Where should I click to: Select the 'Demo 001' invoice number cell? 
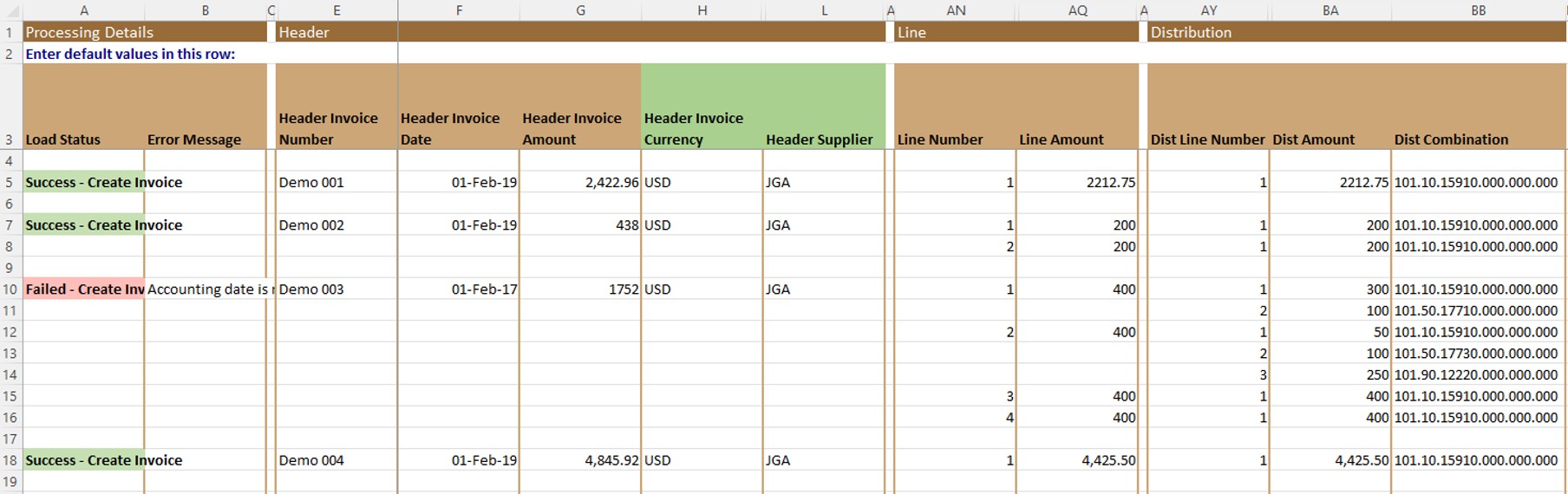coord(336,182)
